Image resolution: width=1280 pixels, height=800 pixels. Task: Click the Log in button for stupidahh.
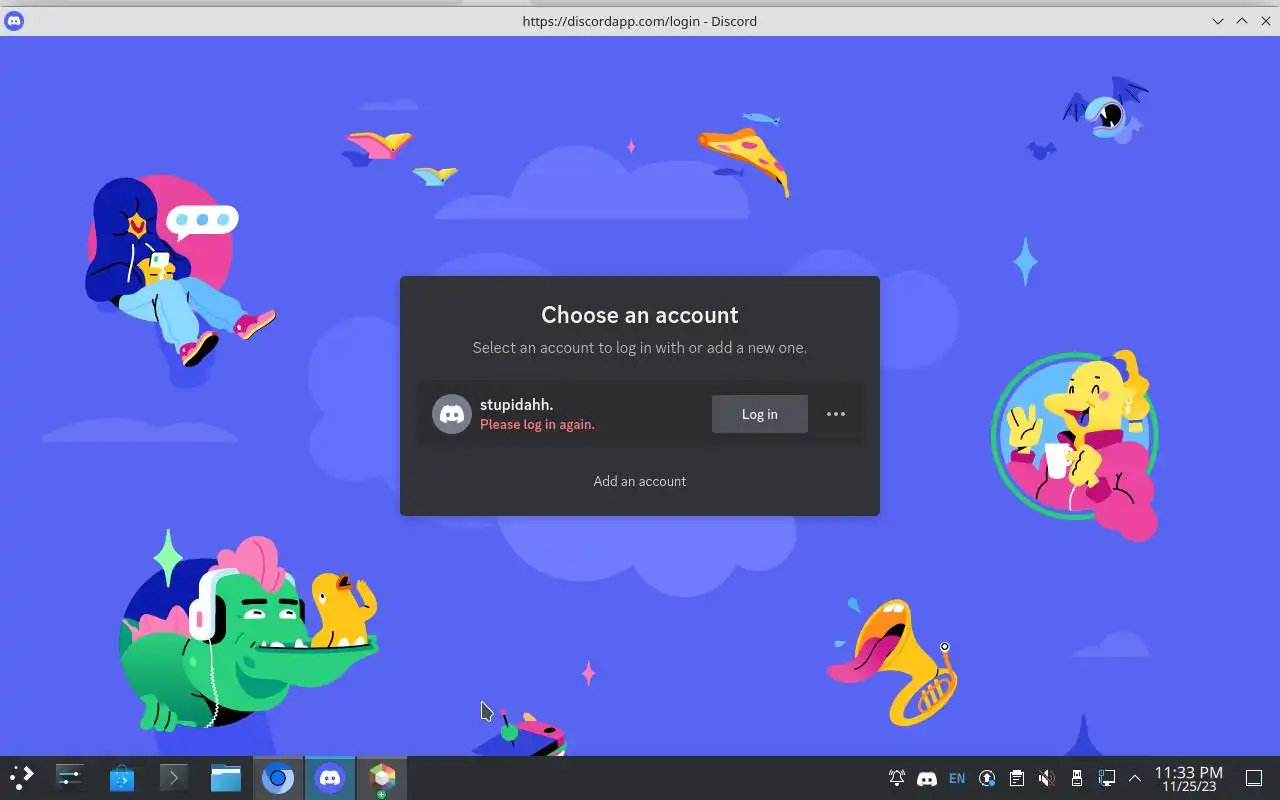click(759, 414)
